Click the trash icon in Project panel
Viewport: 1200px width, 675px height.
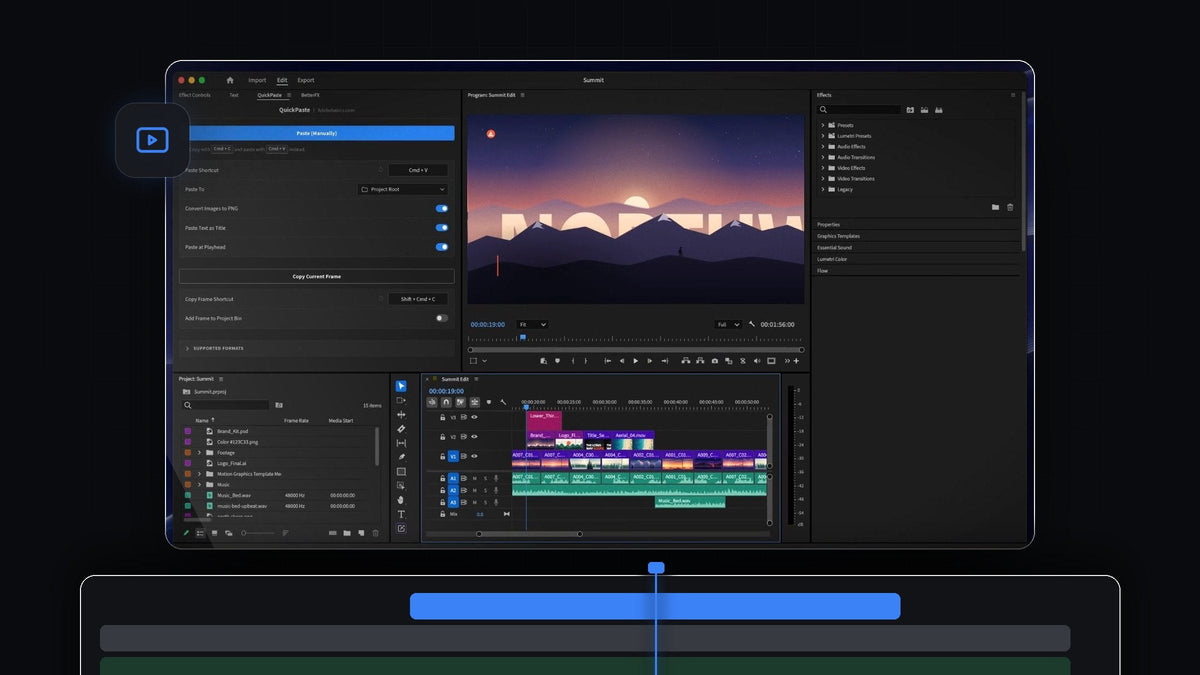(376, 533)
